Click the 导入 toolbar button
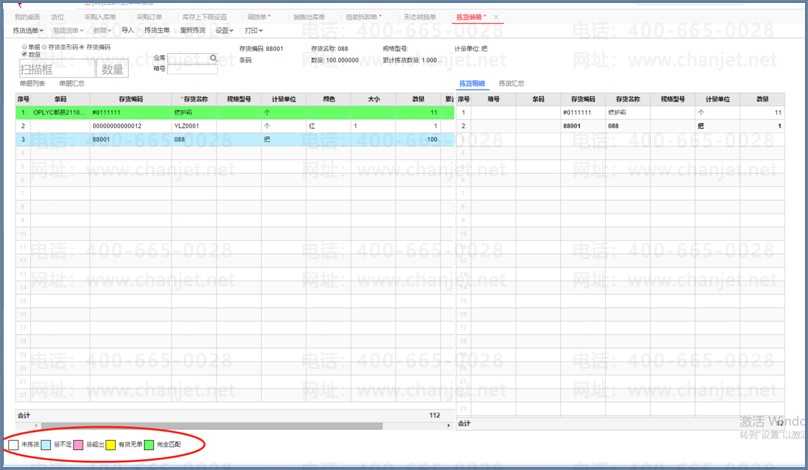 [x=127, y=30]
